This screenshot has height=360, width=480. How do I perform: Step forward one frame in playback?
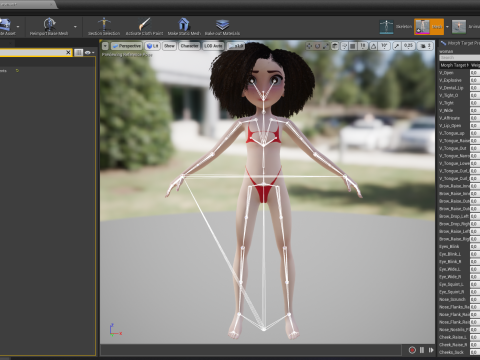(431, 350)
